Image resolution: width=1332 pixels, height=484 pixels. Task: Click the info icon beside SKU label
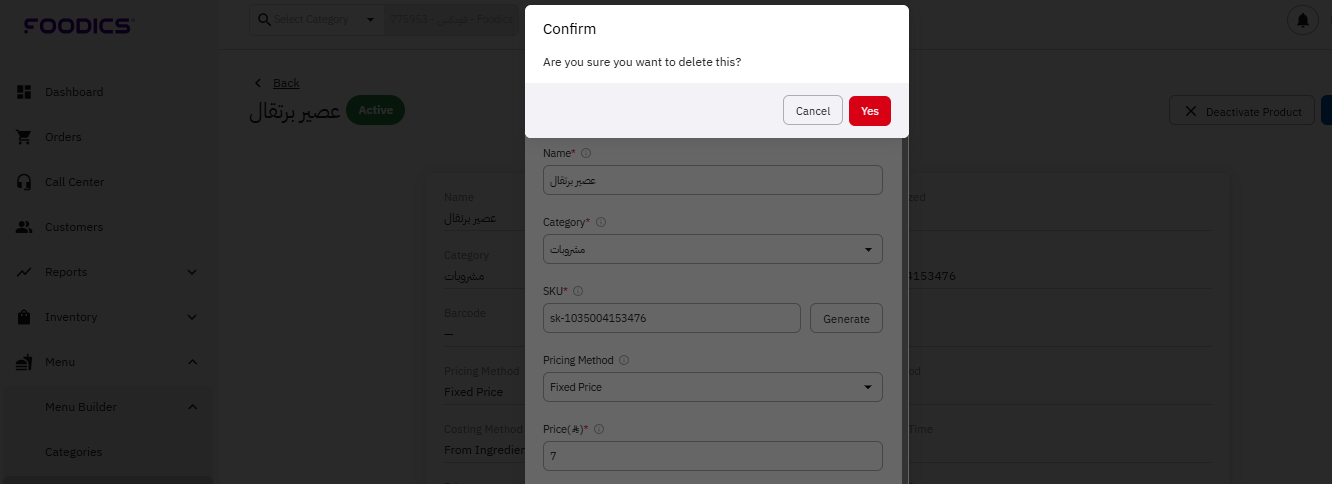click(578, 291)
